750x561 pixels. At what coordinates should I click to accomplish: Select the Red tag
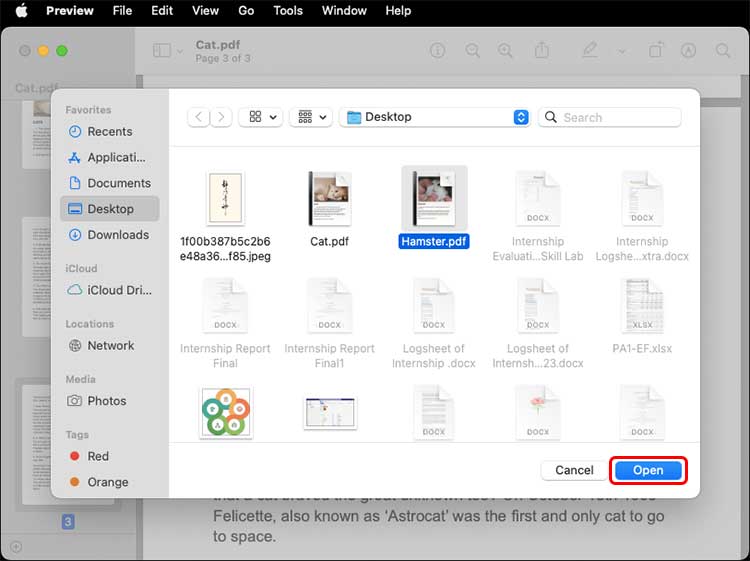click(110, 456)
